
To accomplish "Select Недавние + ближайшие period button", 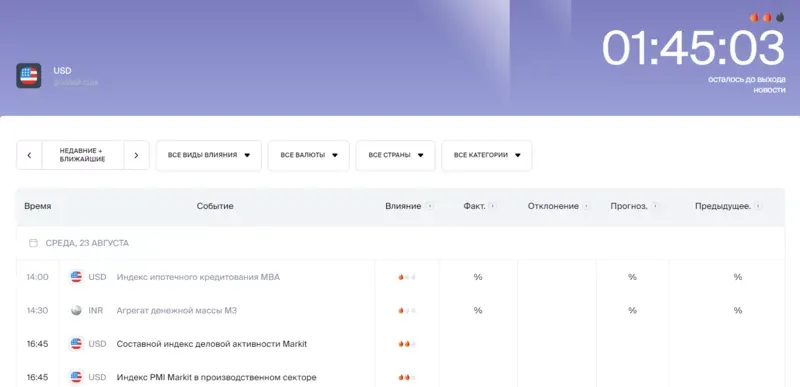I will pyautogui.click(x=83, y=155).
